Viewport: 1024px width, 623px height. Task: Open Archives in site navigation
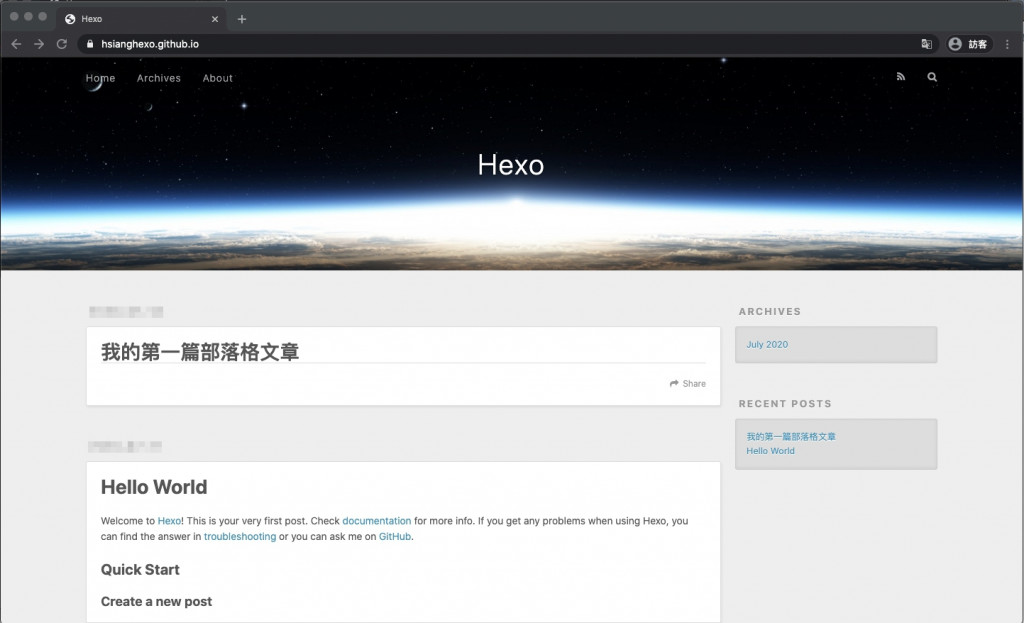(x=159, y=78)
